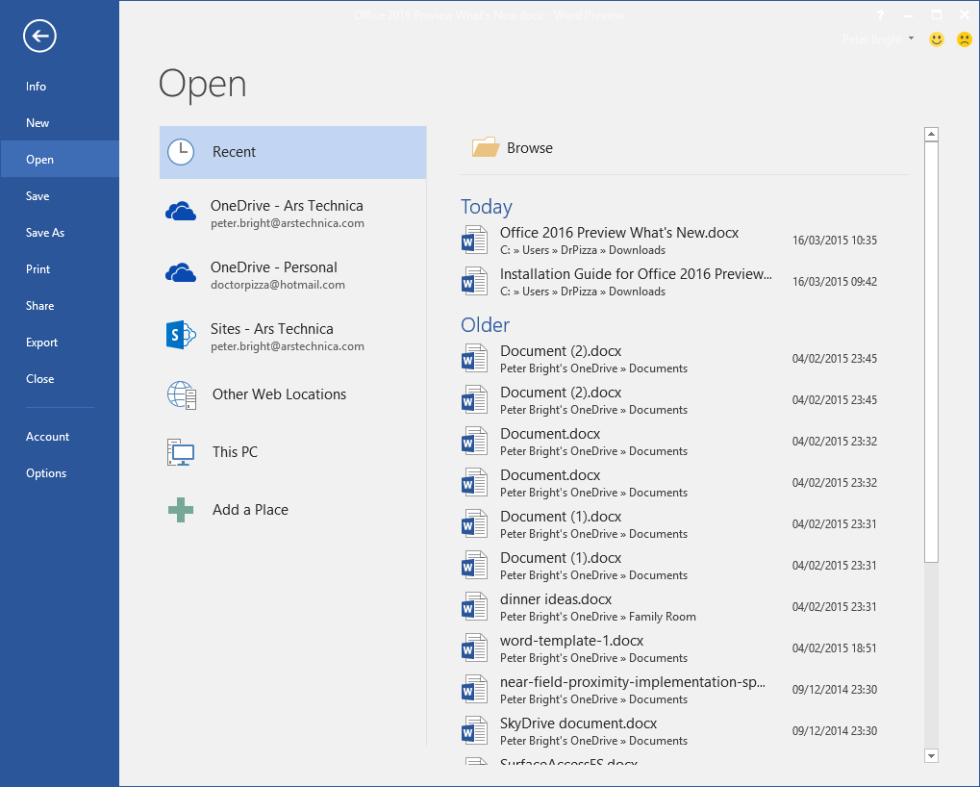This screenshot has width=980, height=787.
Task: Go back using the circled arrow
Action: (40, 36)
